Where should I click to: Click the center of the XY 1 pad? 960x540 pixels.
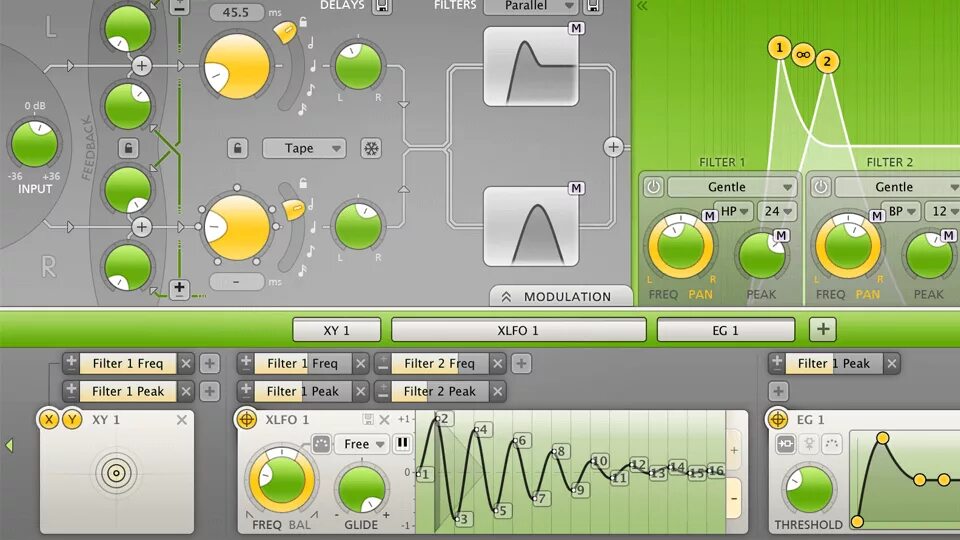[x=116, y=473]
